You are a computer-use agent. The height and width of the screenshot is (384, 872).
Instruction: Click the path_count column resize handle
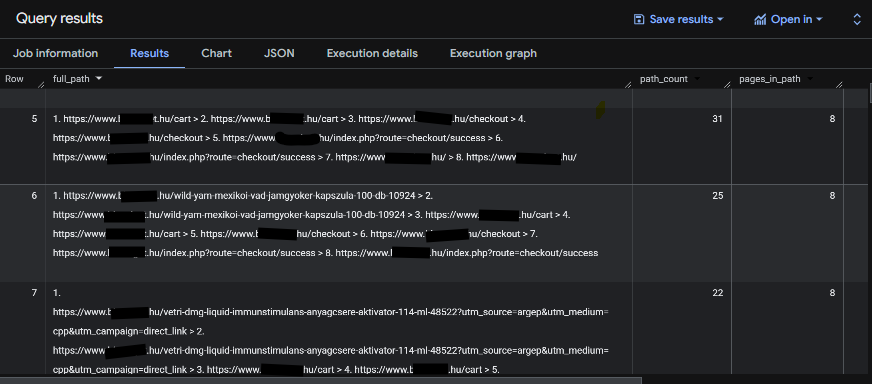(x=727, y=85)
